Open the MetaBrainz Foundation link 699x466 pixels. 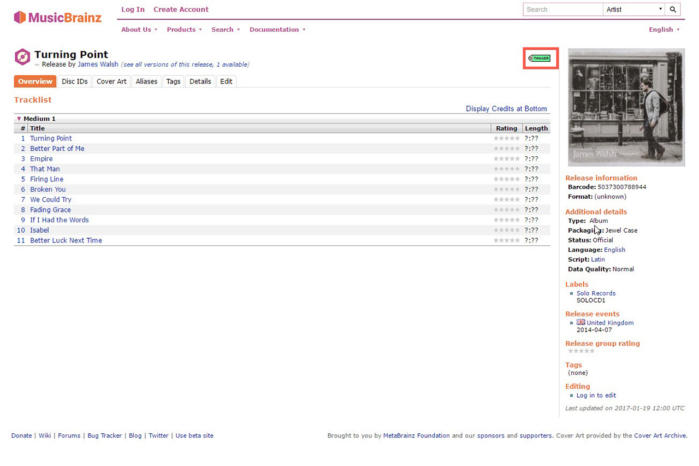tap(416, 436)
